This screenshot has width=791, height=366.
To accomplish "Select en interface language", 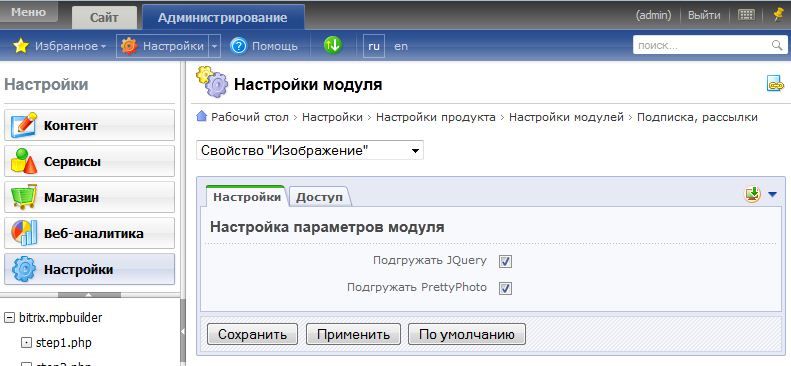I will click(x=401, y=46).
